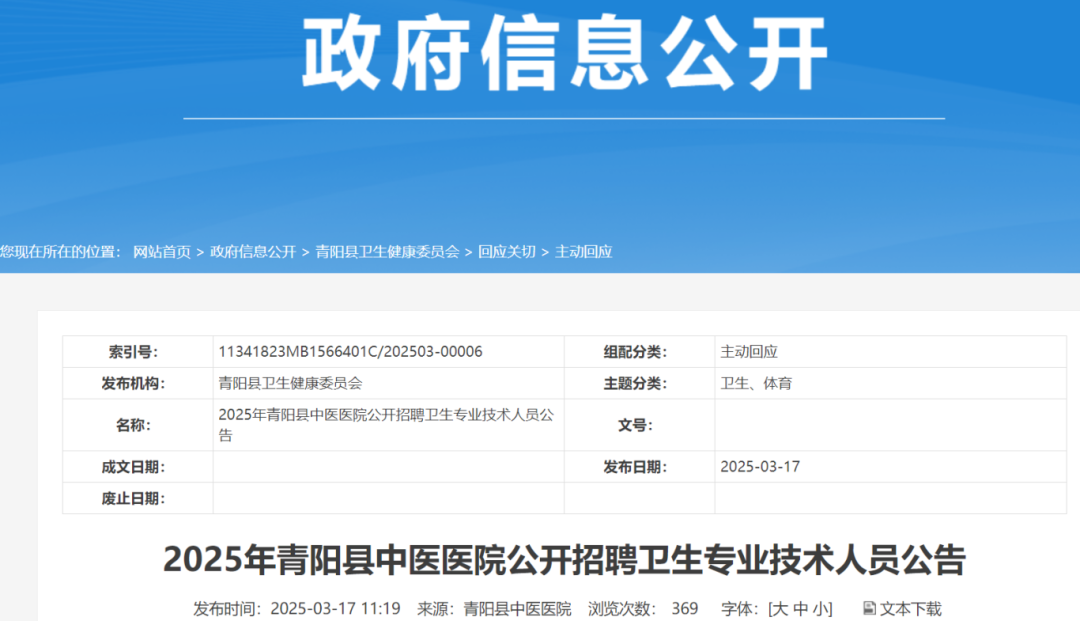Click the document icon beside 文本下载
Viewport: 1080px width, 621px height.
[869, 608]
